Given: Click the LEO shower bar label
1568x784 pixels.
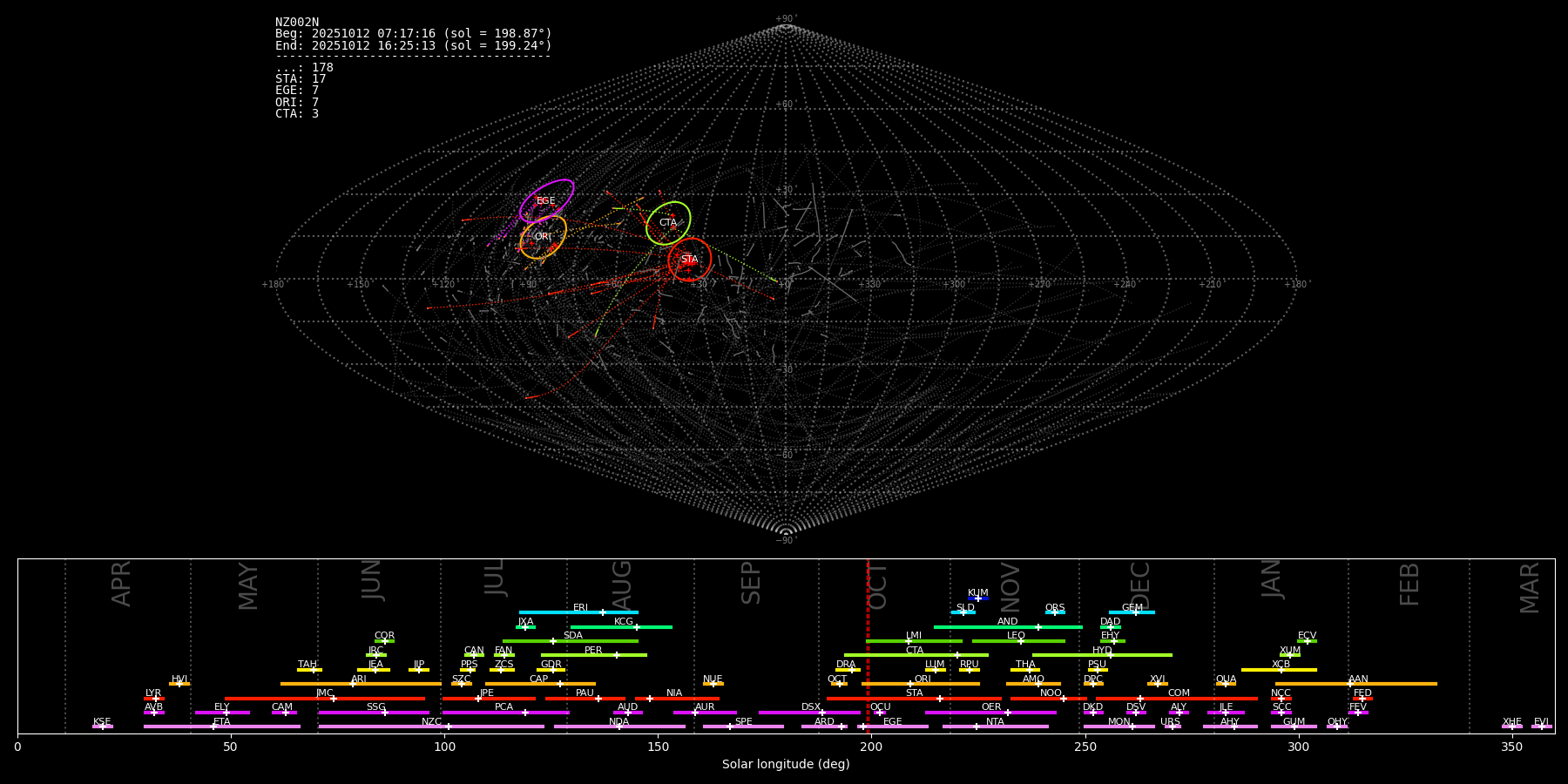Looking at the screenshot, I should [1016, 636].
